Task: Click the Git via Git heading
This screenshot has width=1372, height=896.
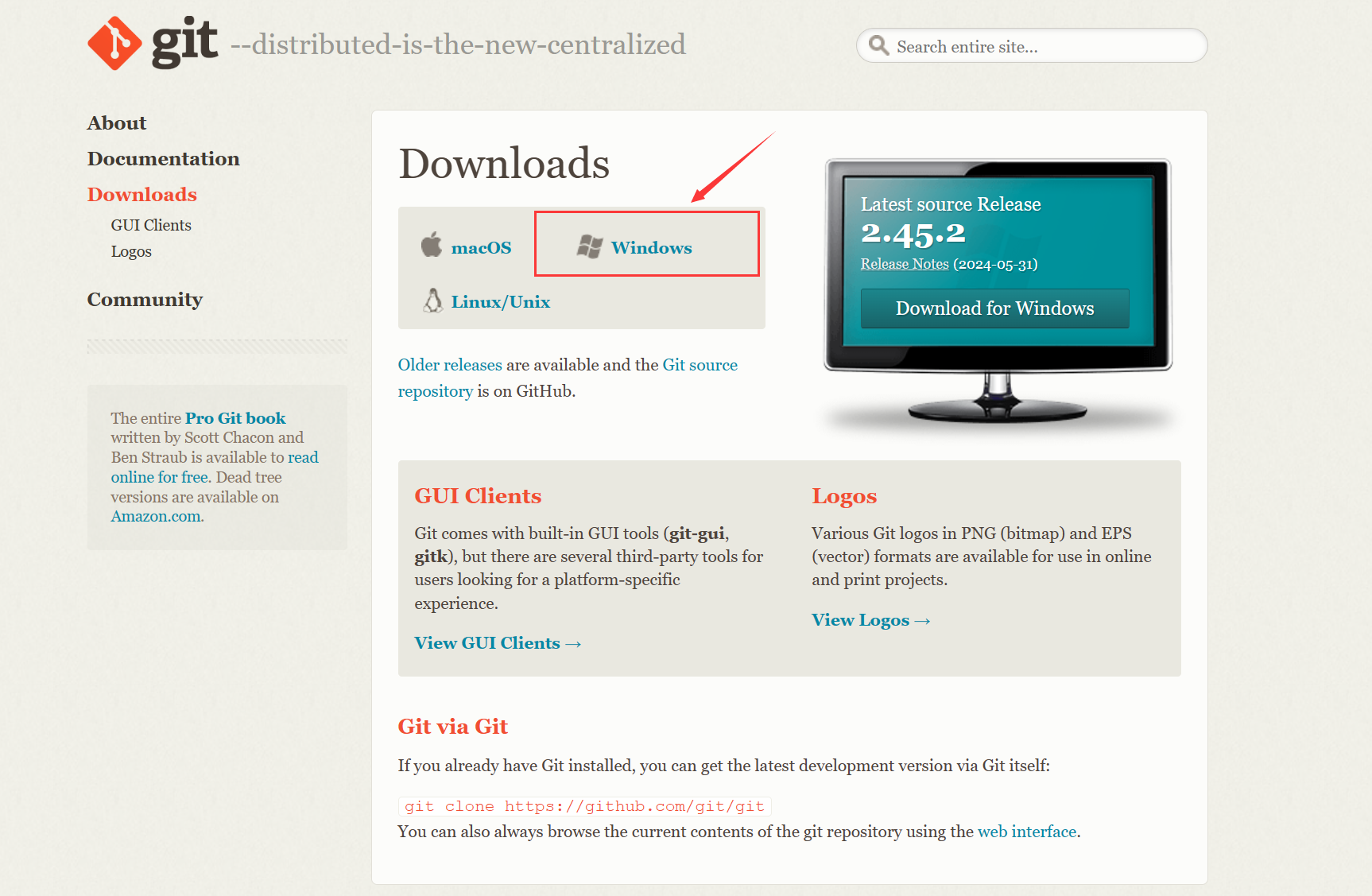Action: coord(452,727)
